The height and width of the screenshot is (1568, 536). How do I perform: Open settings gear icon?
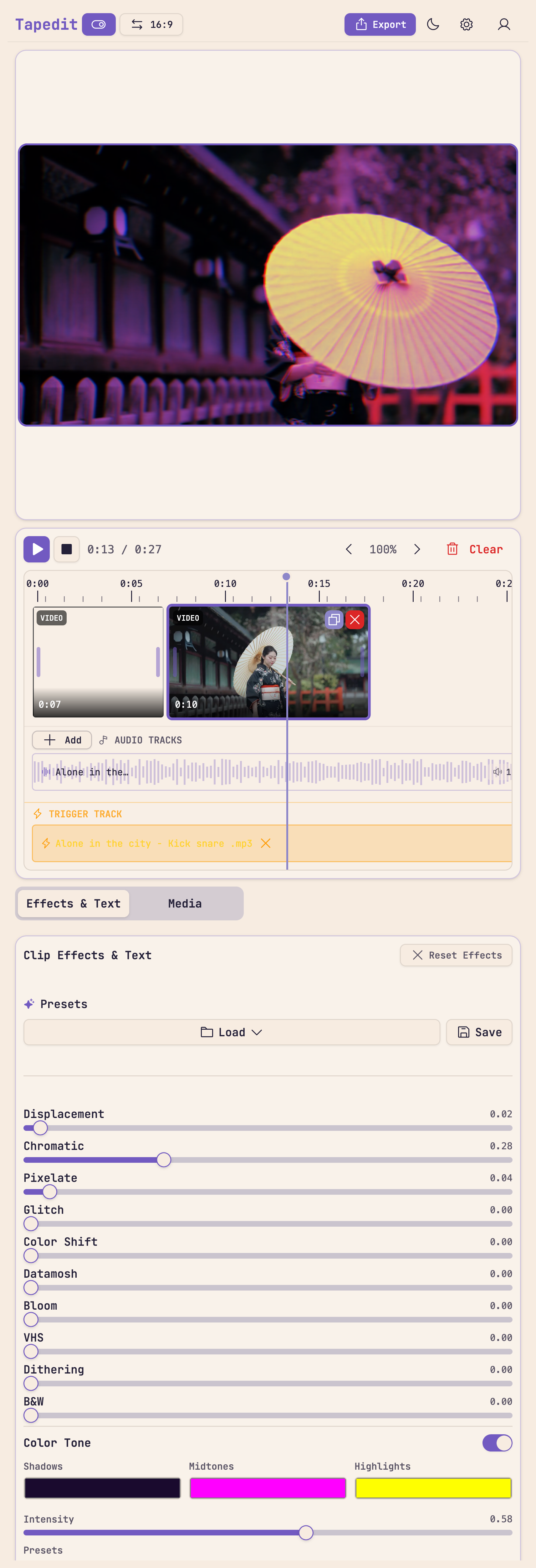click(x=466, y=24)
